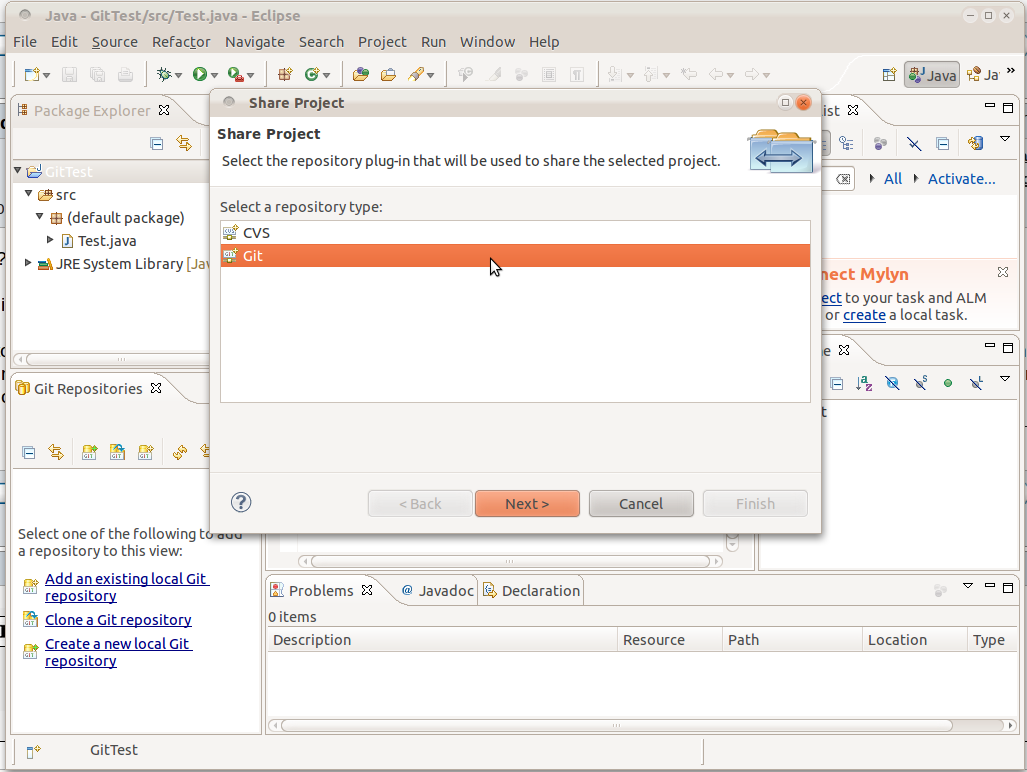Toggle Link with Selection in Git Repositories
The image size is (1027, 772).
(x=56, y=452)
